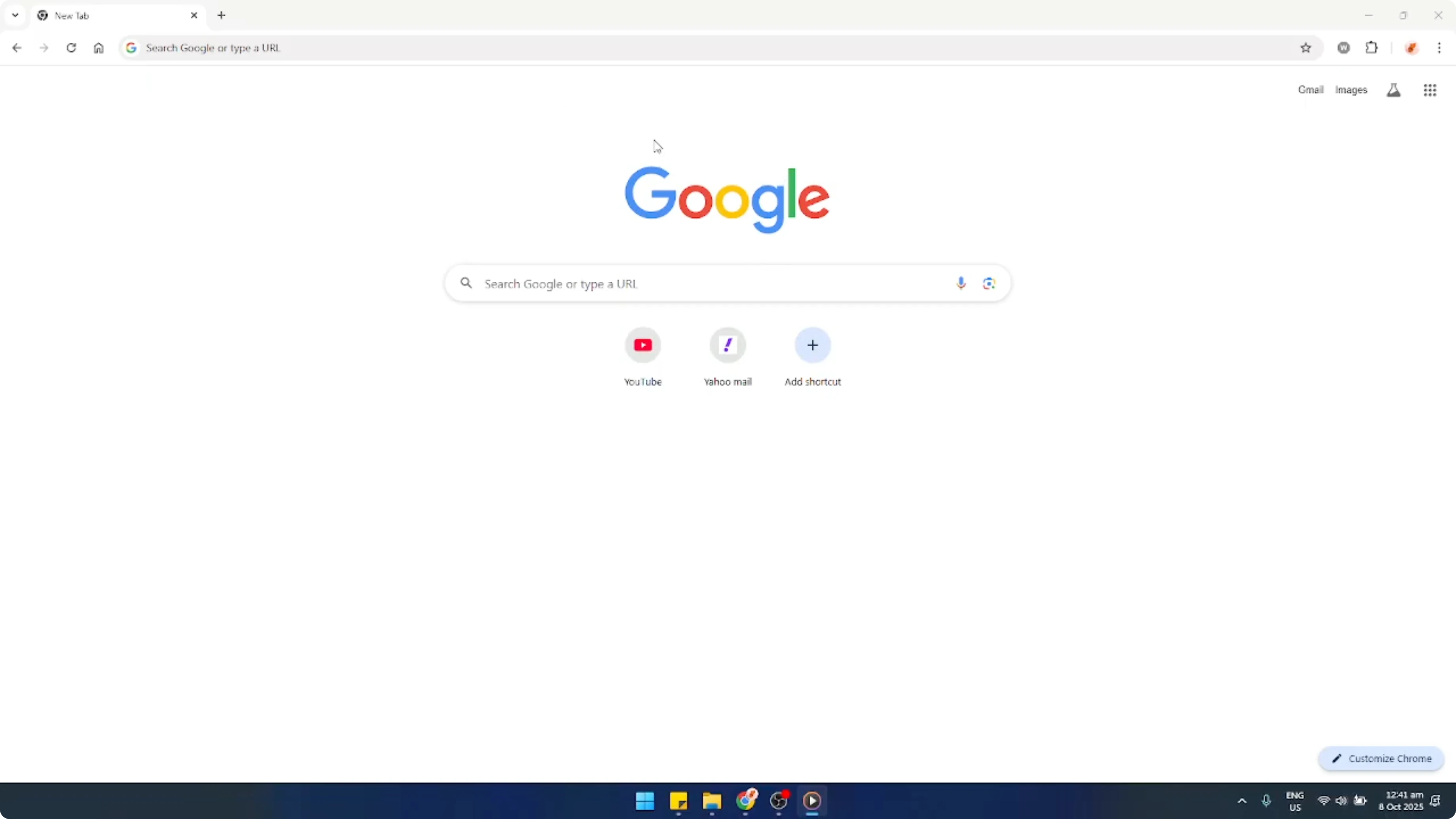Viewport: 1456px width, 819px height.
Task: Open Chrome's three-dot menu
Action: [1441, 48]
